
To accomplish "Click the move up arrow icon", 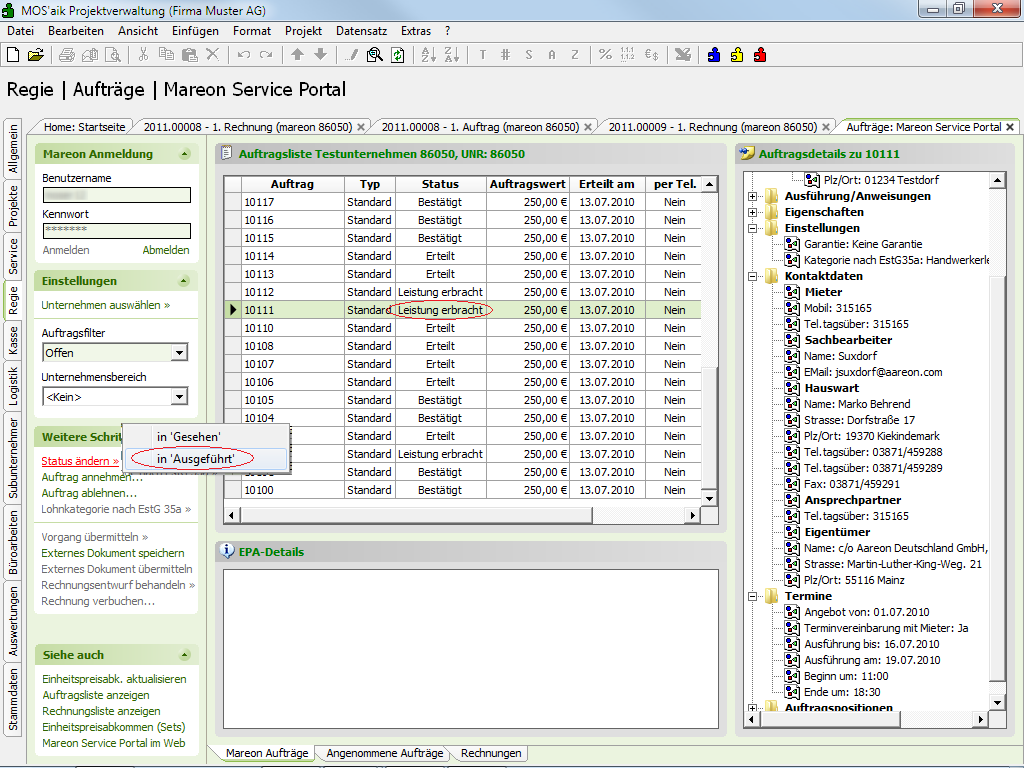I will (x=297, y=55).
